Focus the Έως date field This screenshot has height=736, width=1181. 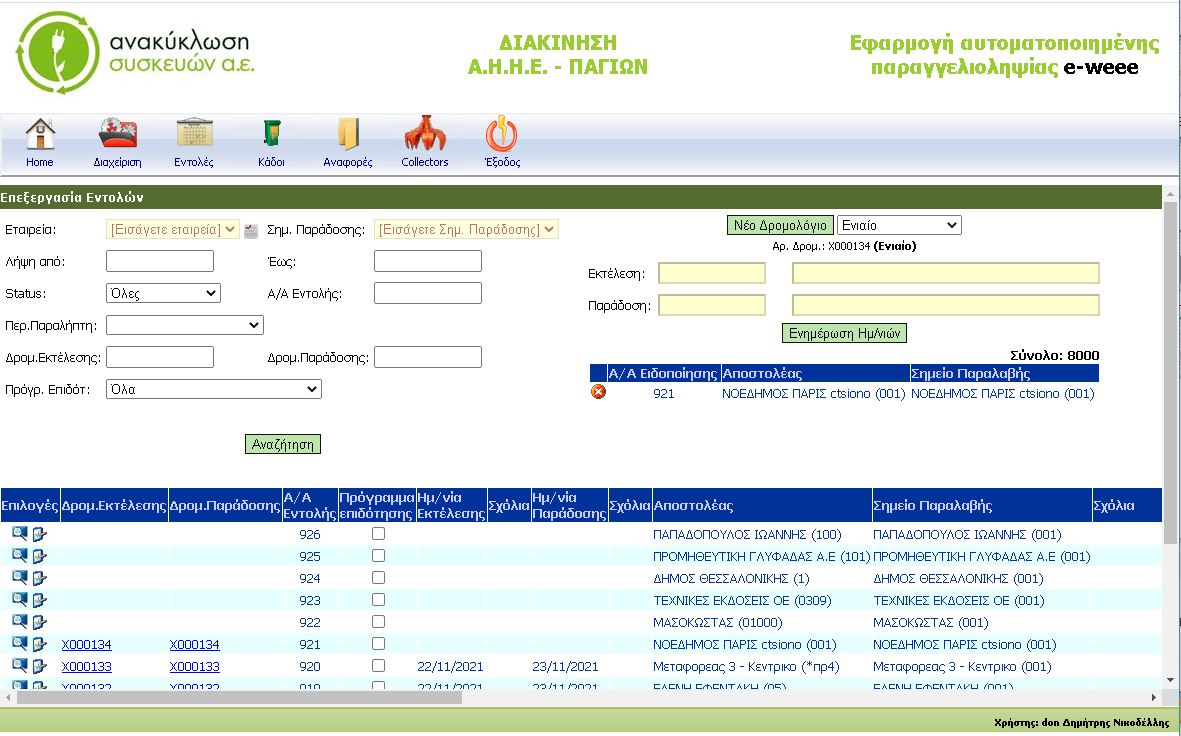(x=428, y=261)
